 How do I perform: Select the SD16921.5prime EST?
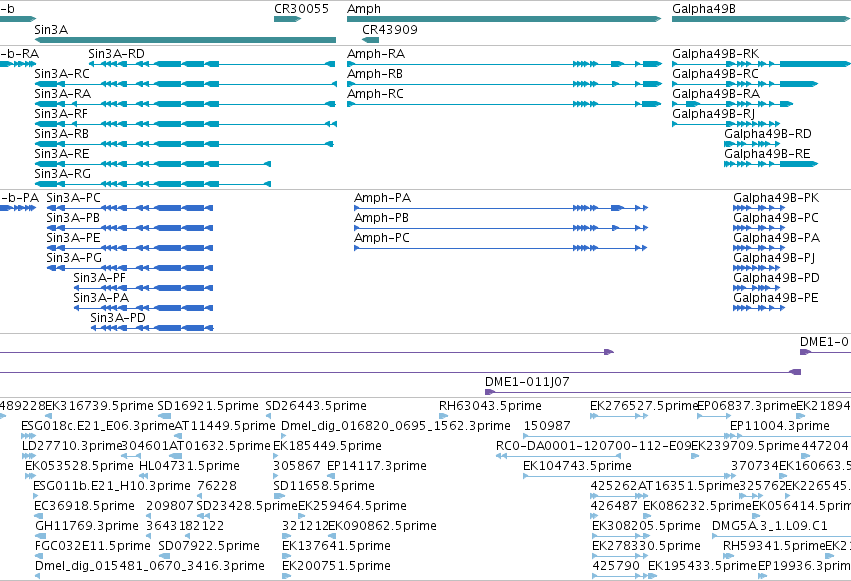[x=164, y=416]
